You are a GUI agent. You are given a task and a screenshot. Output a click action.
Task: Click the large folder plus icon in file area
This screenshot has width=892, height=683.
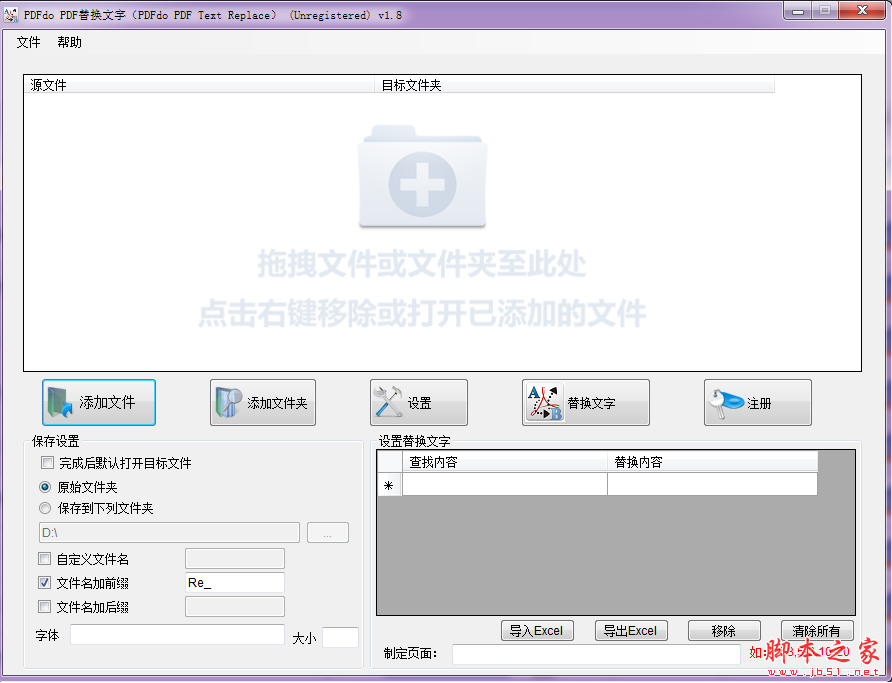pyautogui.click(x=422, y=177)
